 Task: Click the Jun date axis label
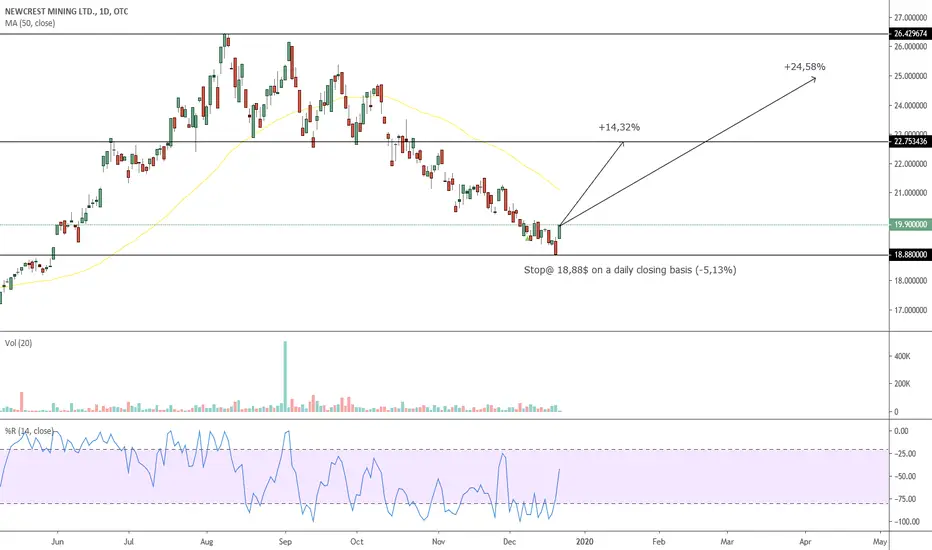(57, 542)
